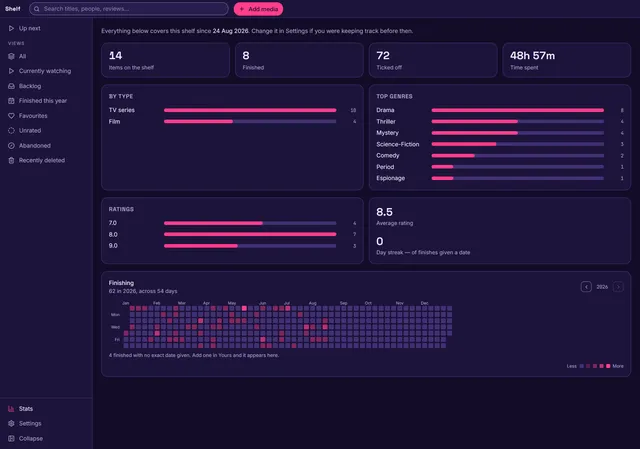Click the '8.5' Average rating value
Image resolution: width=640 pixels, height=449 pixels.
coord(384,212)
